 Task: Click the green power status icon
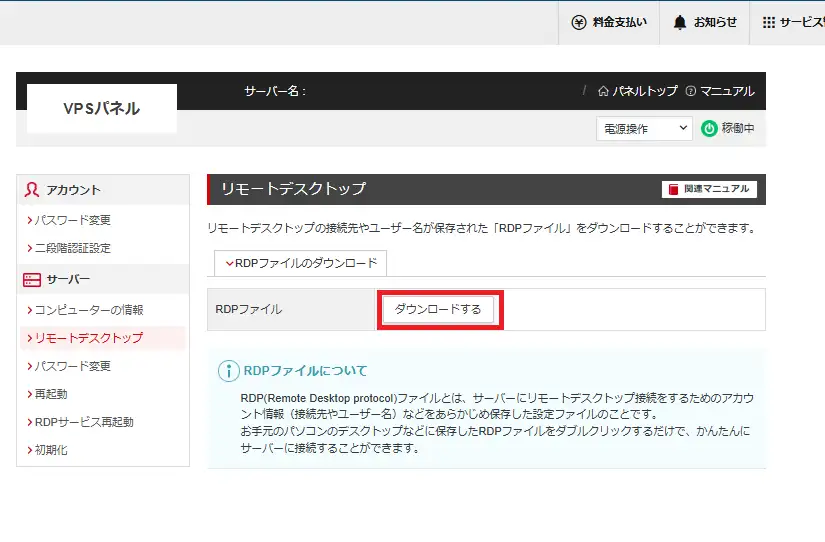pos(709,128)
